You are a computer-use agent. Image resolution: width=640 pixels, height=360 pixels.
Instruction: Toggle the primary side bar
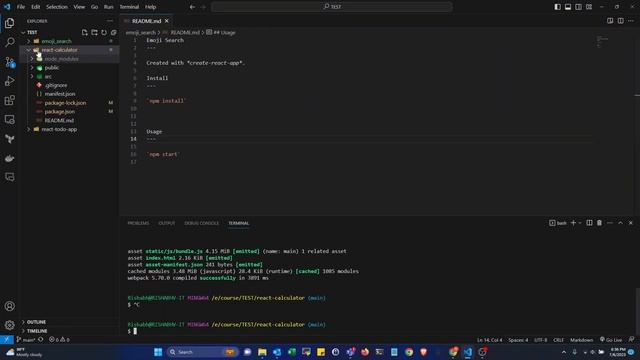(x=558, y=7)
